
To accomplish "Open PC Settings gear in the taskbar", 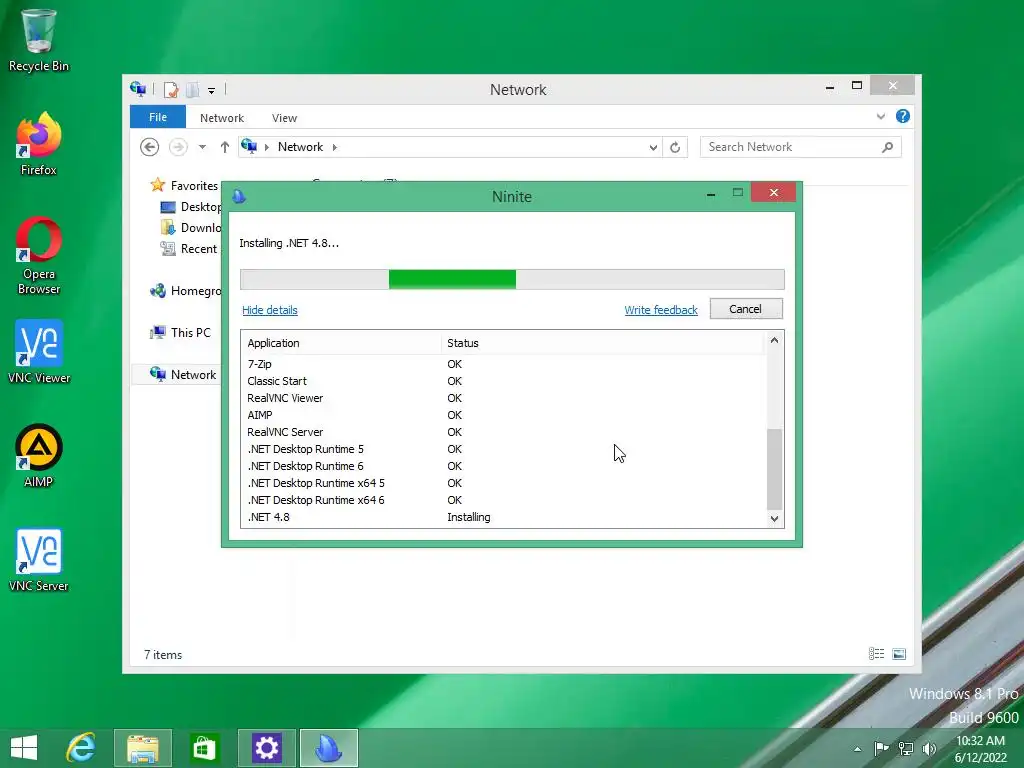I will [266, 748].
